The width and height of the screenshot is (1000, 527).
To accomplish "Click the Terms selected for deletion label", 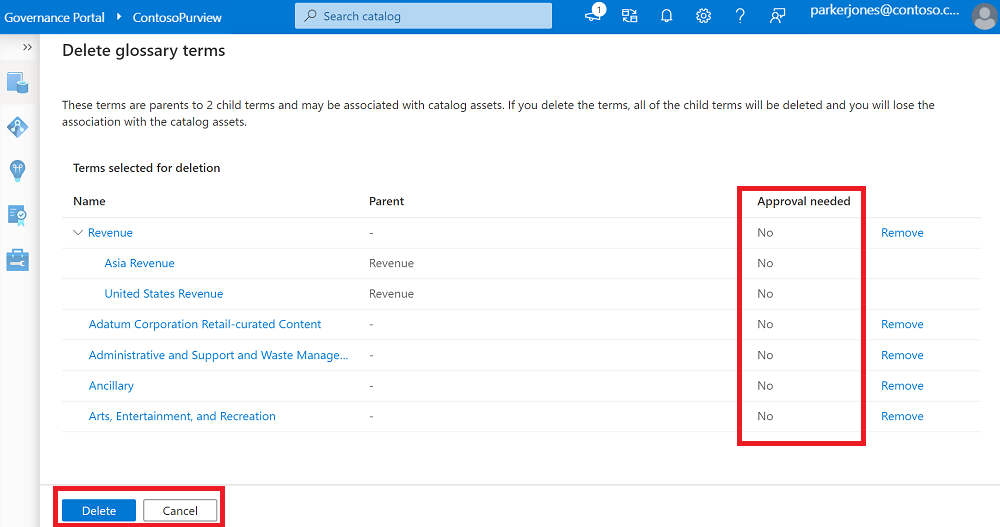I will pyautogui.click(x=147, y=168).
